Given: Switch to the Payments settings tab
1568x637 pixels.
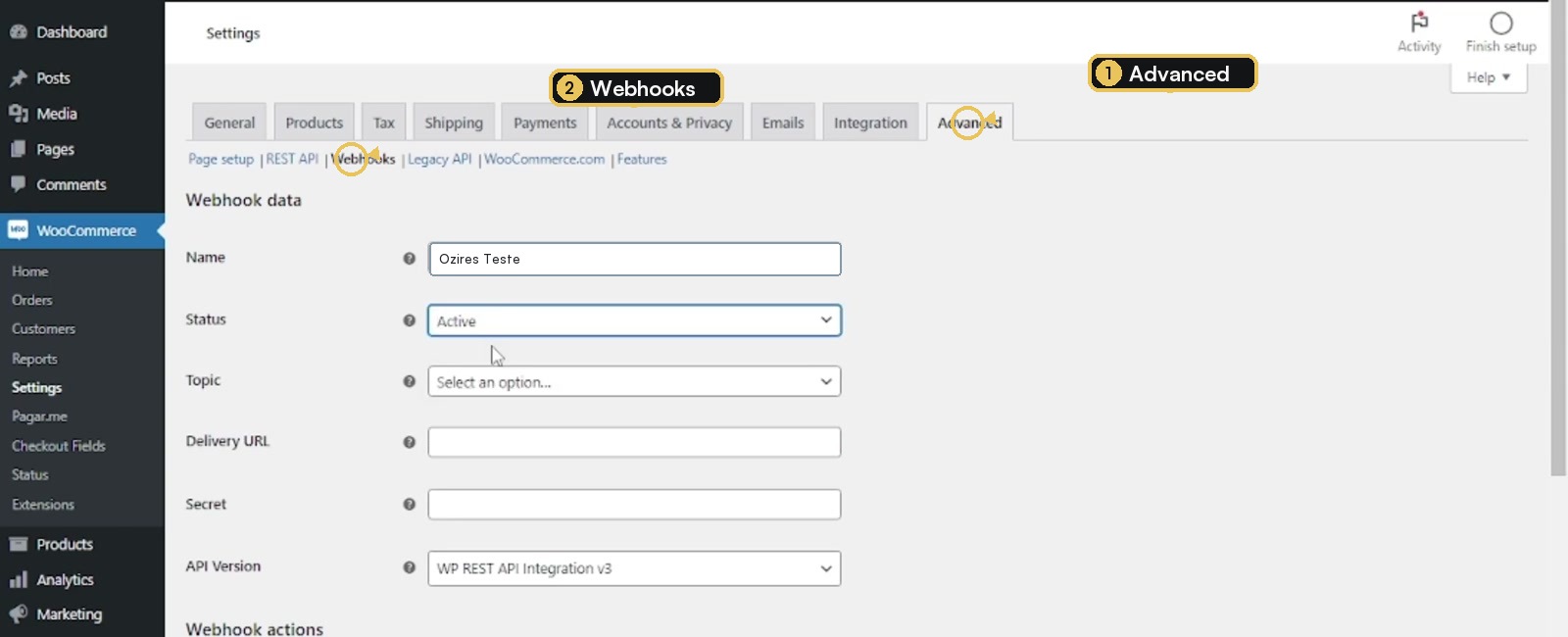Looking at the screenshot, I should 545,122.
